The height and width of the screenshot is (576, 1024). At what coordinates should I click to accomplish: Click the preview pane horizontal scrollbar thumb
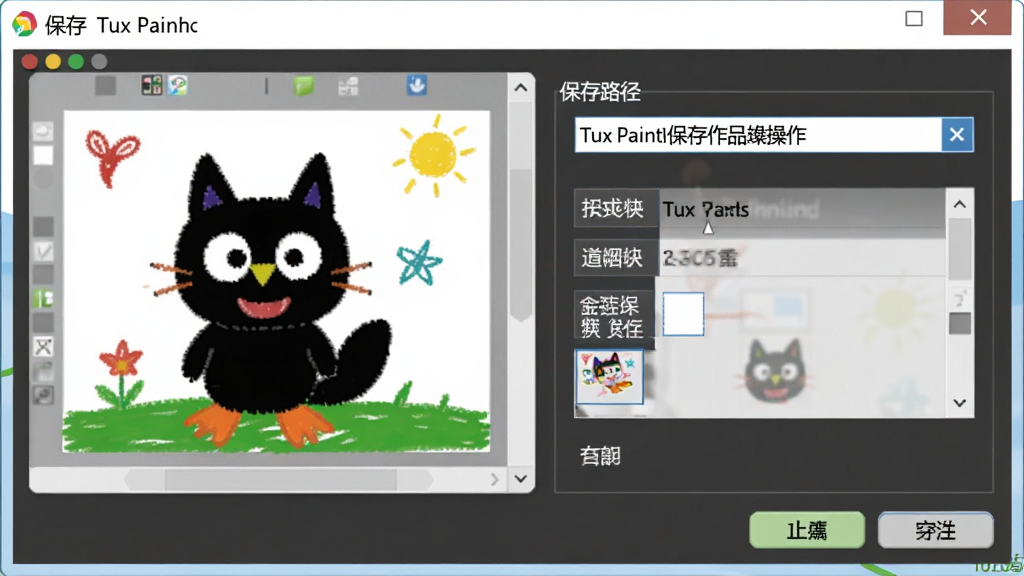coord(280,480)
